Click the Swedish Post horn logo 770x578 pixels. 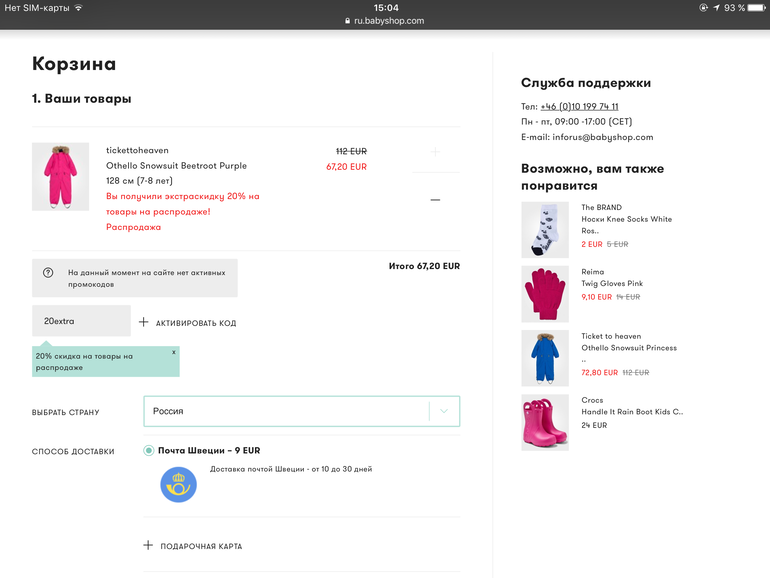(x=179, y=484)
